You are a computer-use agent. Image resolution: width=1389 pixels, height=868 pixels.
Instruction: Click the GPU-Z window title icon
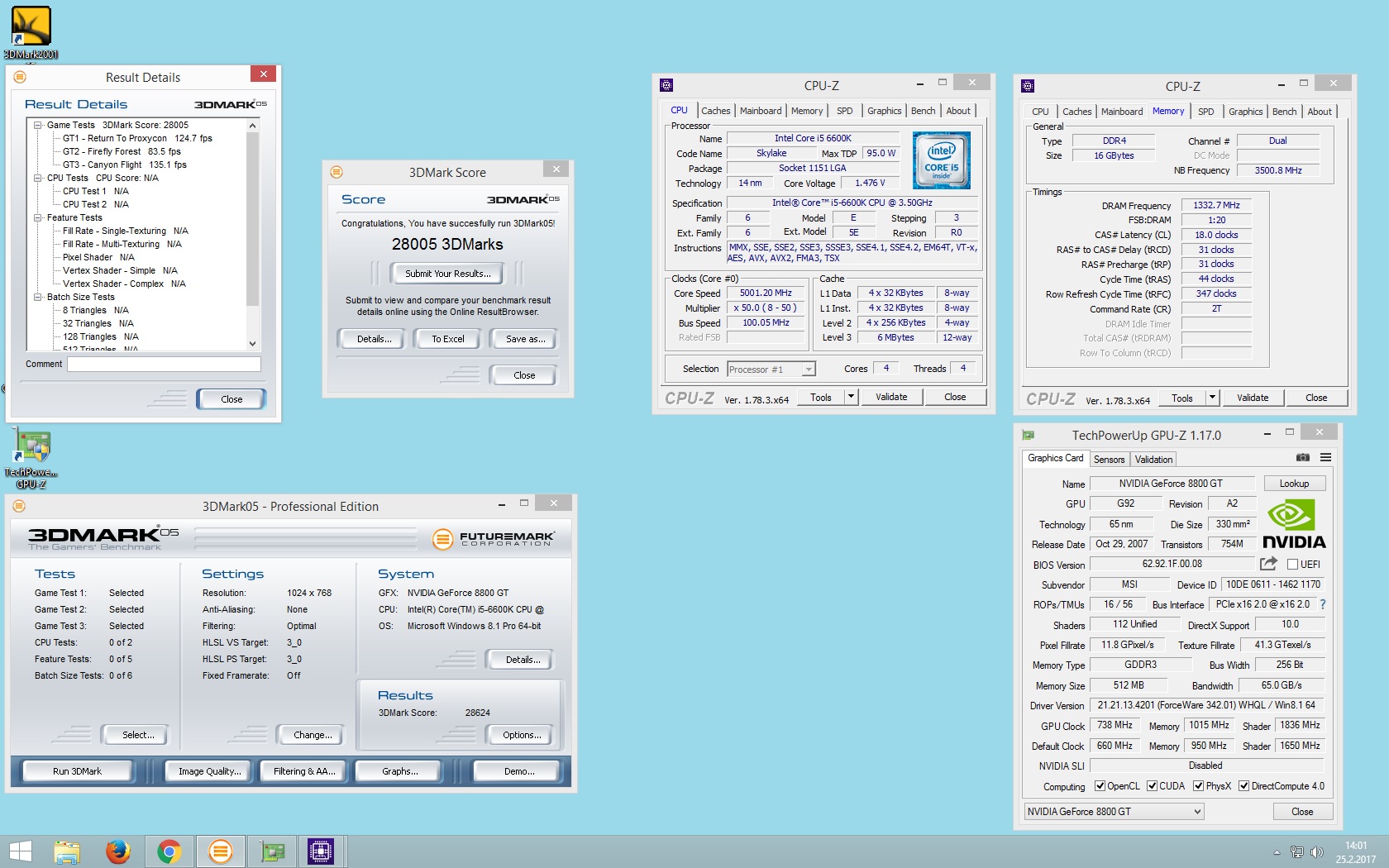[x=1028, y=435]
